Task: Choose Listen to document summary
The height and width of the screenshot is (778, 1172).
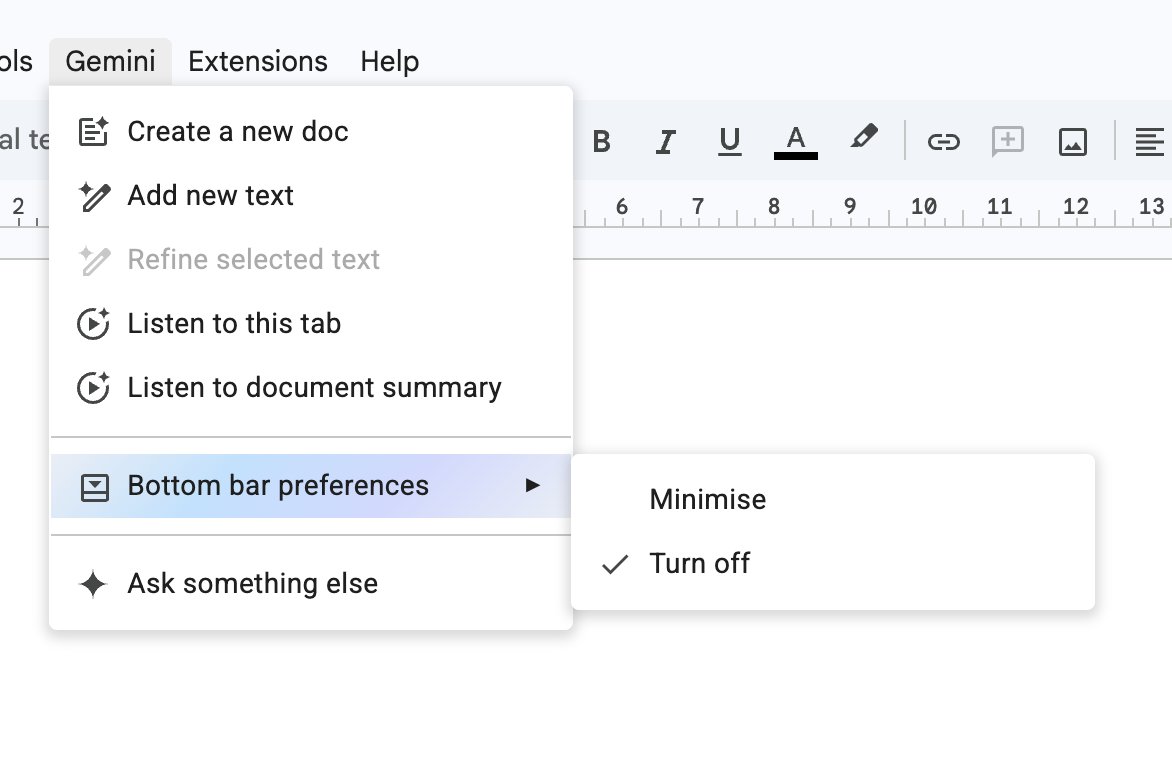Action: pos(311,388)
